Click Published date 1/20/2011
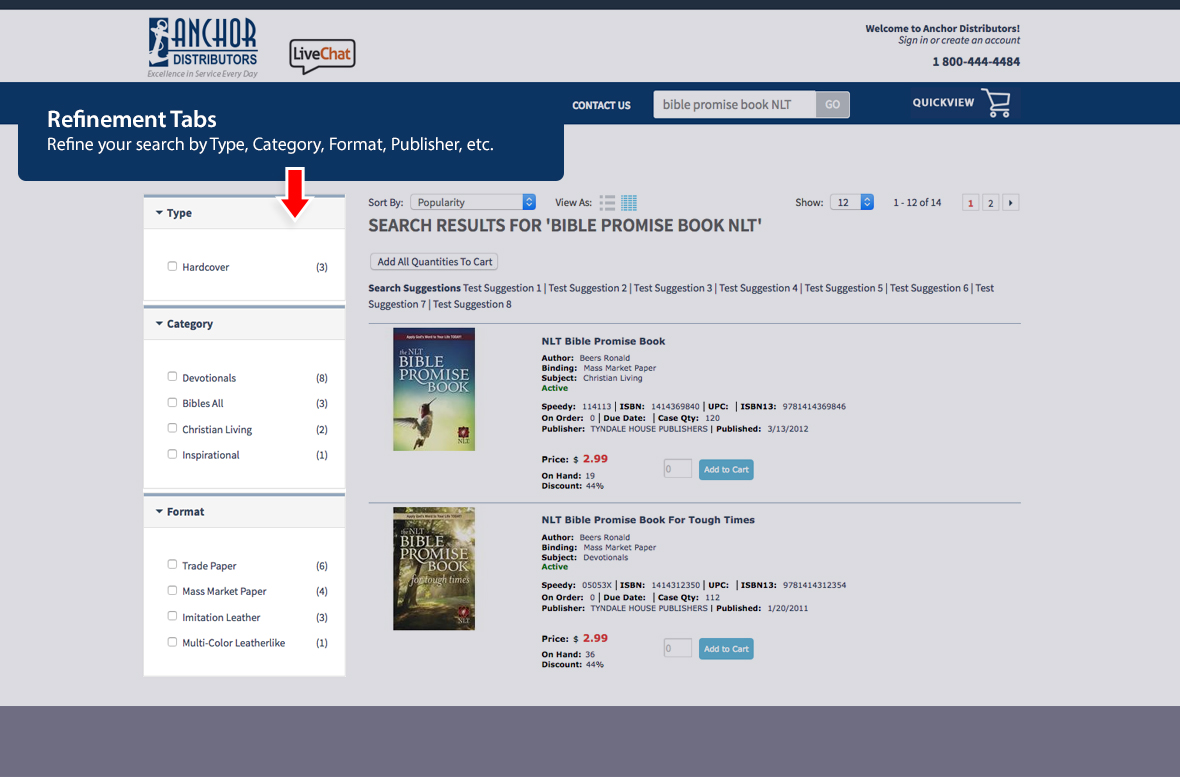The height and width of the screenshot is (777, 1180). (x=787, y=608)
